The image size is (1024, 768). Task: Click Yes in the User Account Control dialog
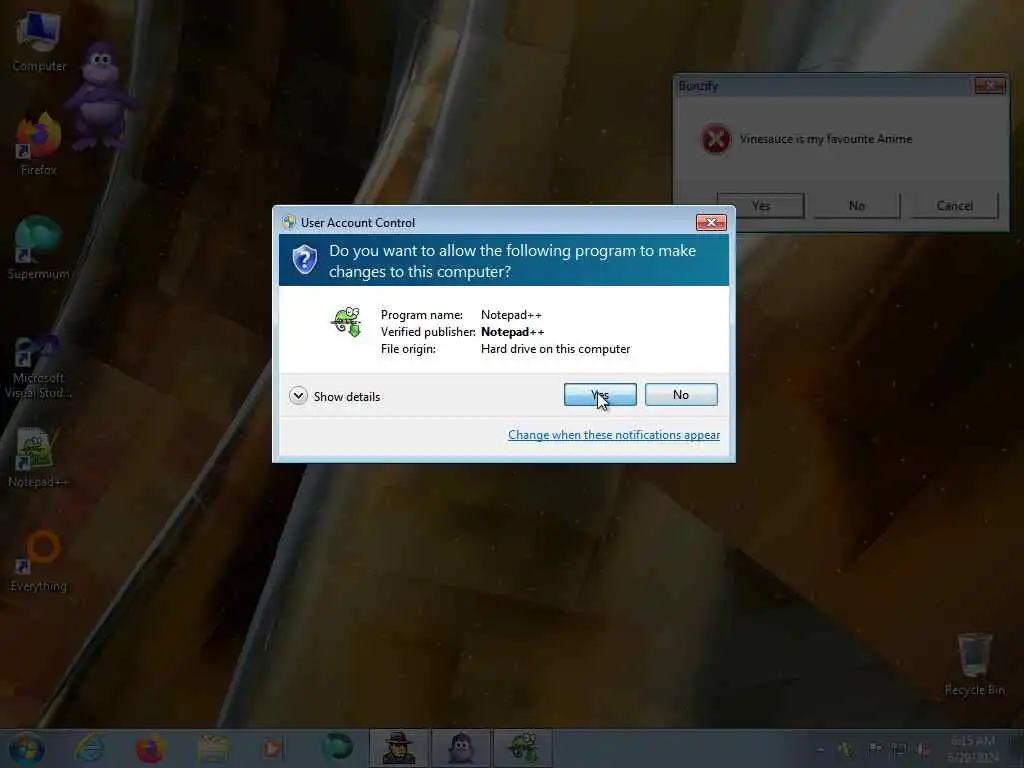pos(600,394)
